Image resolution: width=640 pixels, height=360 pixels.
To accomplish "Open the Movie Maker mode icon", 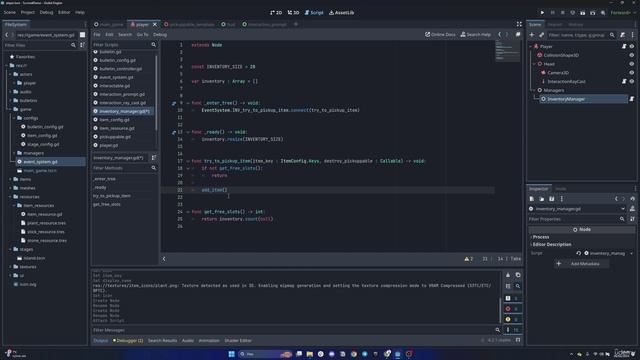I will [x=602, y=13].
